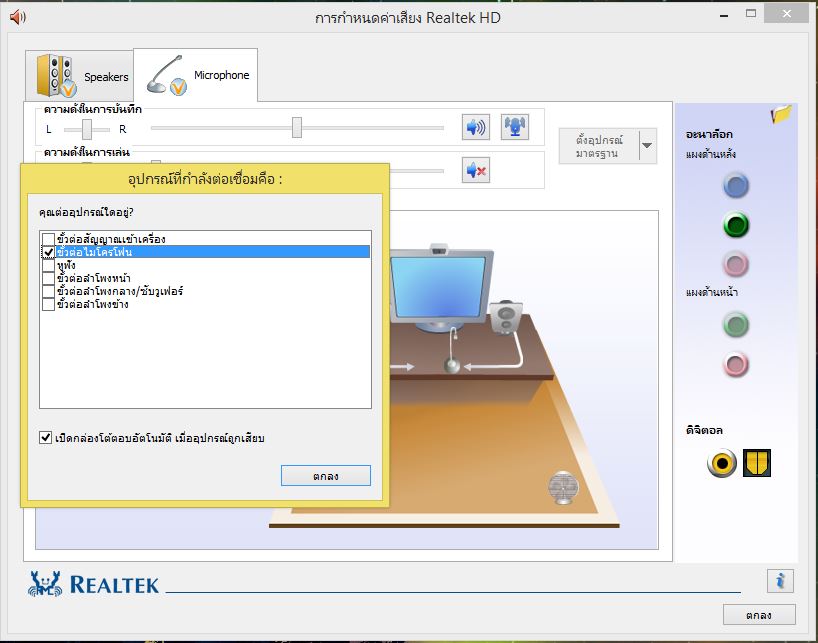
Task: Uncheck the ขั้วต่อไมโครโฟน checkbox
Action: click(49, 252)
